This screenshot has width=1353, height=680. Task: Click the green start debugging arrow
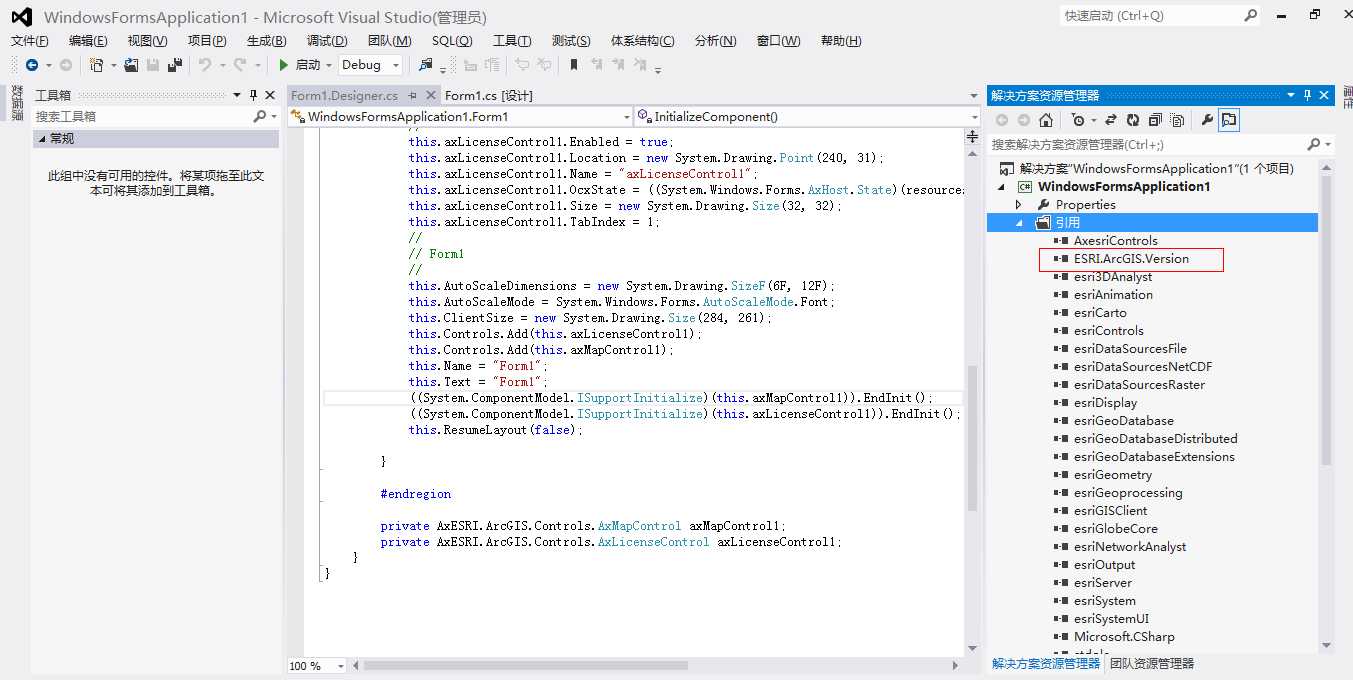coord(284,65)
